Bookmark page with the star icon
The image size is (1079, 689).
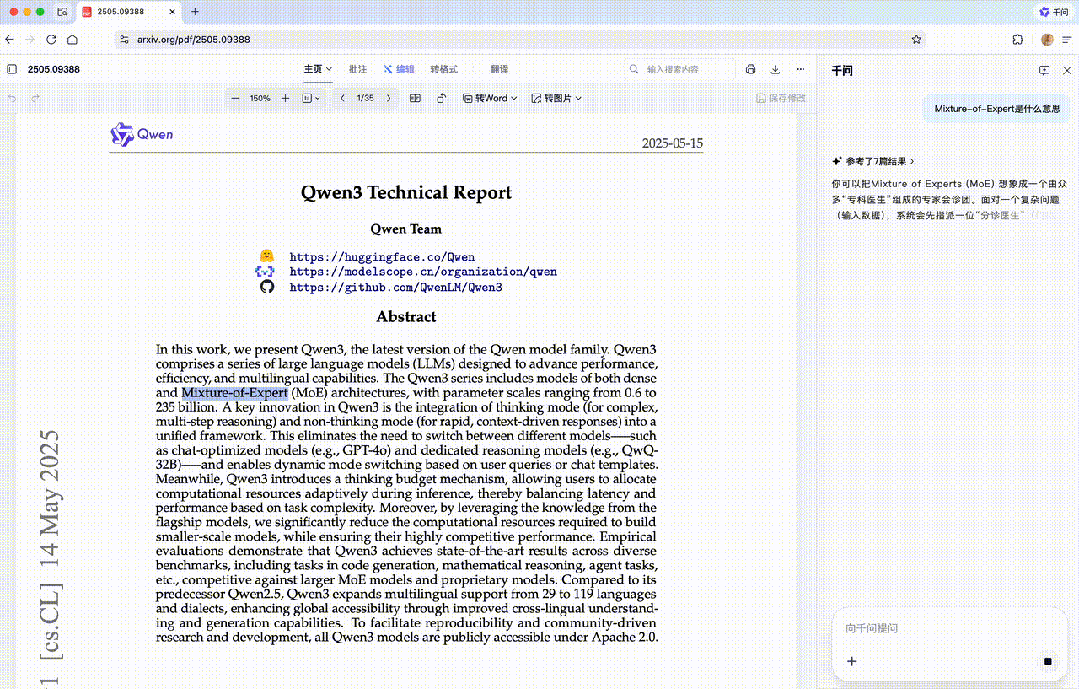click(x=916, y=39)
